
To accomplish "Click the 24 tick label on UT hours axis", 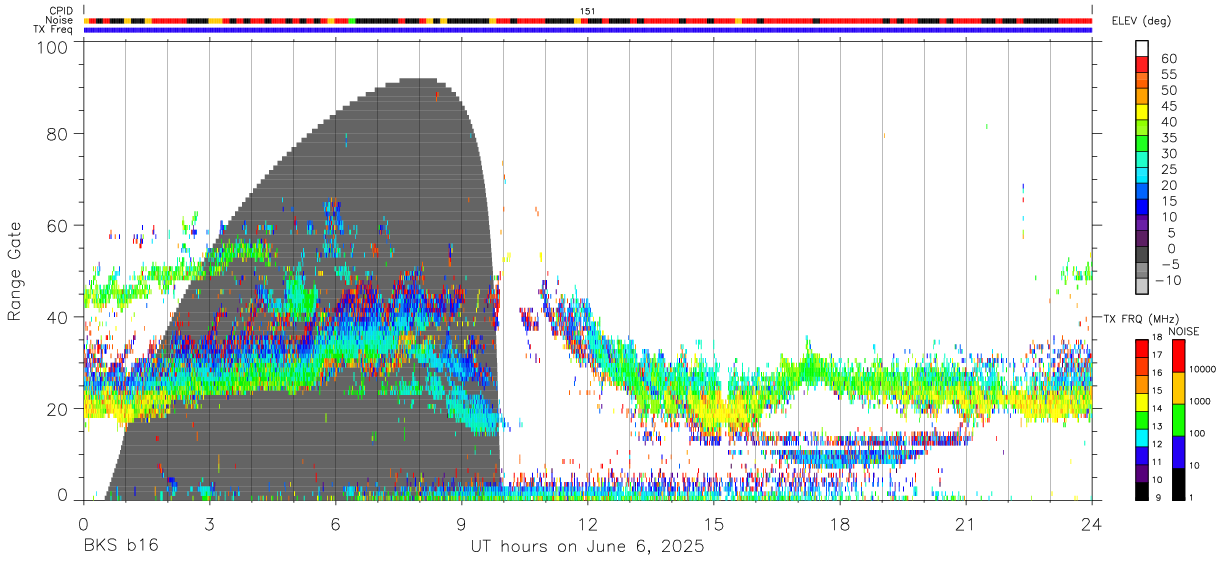I will (1092, 523).
